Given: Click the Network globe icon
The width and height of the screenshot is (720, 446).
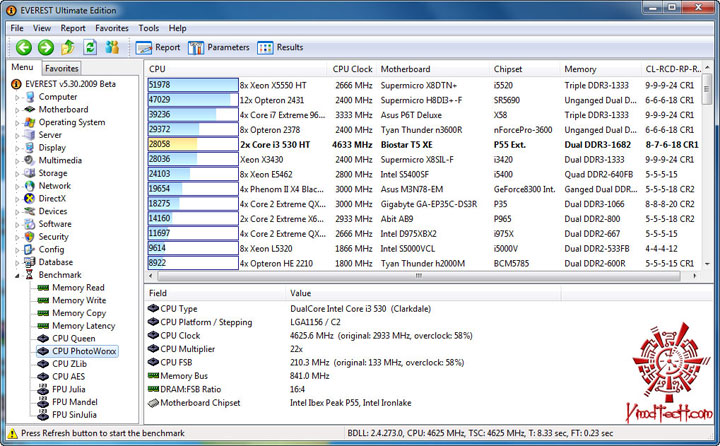Looking at the screenshot, I should pos(30,186).
